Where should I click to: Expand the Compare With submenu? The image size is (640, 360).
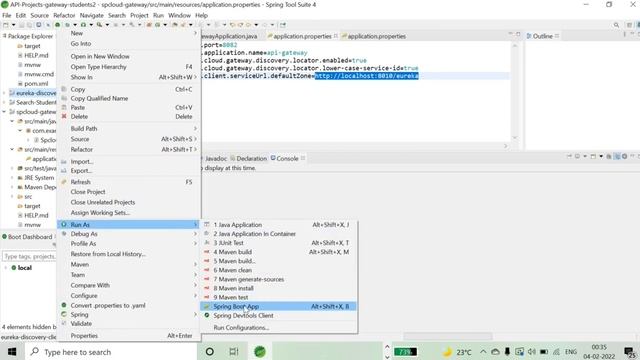[x=129, y=285]
